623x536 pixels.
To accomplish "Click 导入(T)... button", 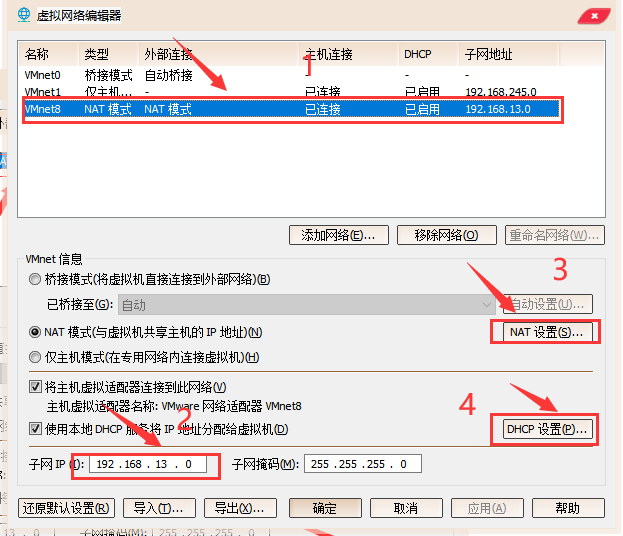I will (159, 508).
